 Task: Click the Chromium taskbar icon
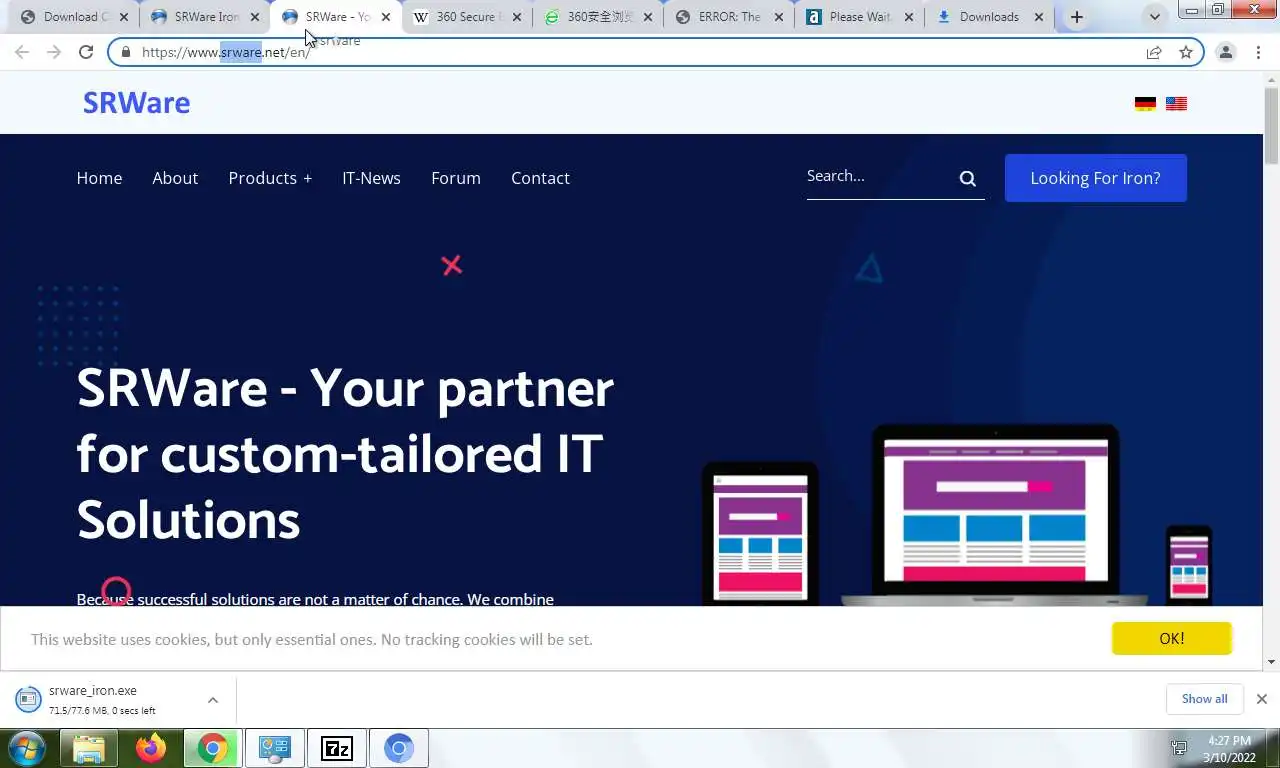[399, 748]
